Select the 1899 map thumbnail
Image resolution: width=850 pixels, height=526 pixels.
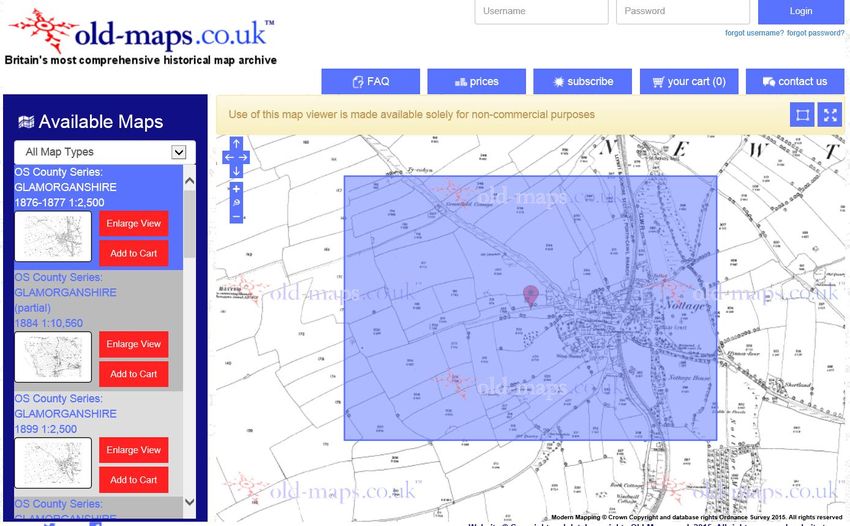[53, 463]
